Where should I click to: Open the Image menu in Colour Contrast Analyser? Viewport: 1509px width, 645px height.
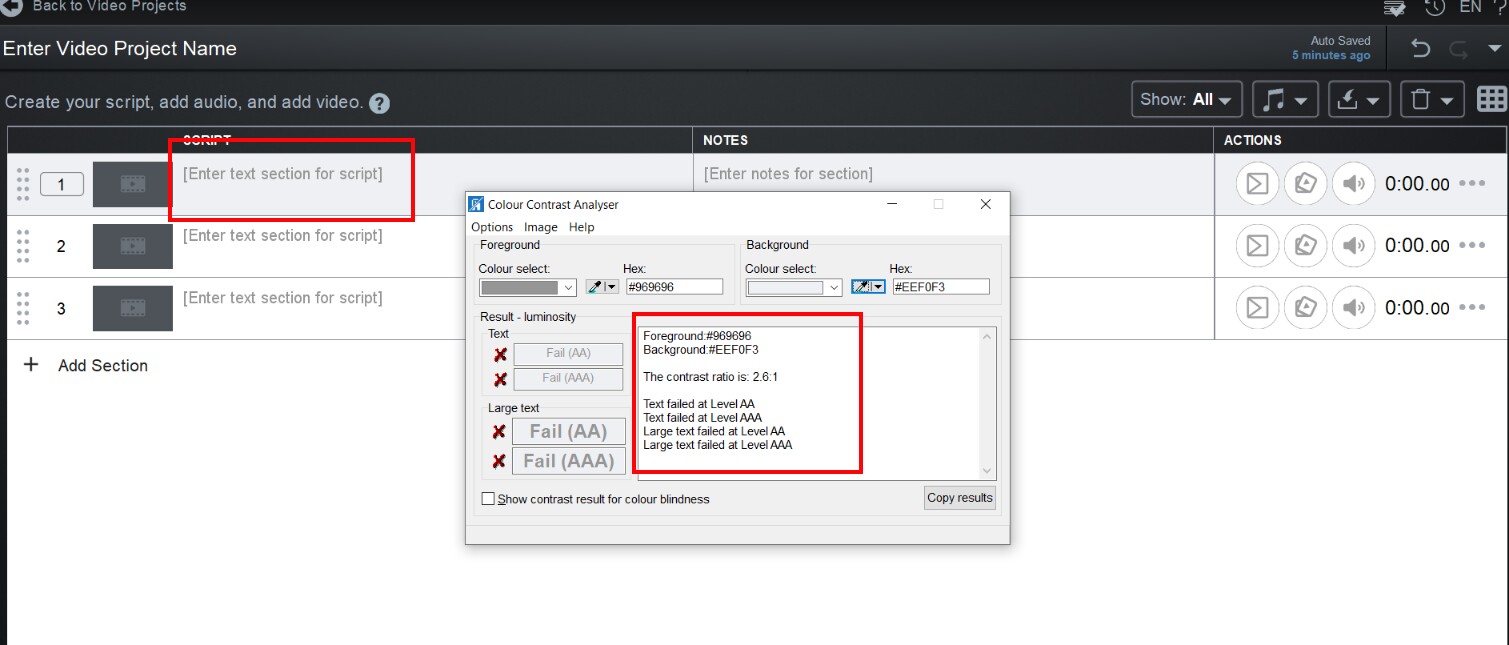point(540,227)
